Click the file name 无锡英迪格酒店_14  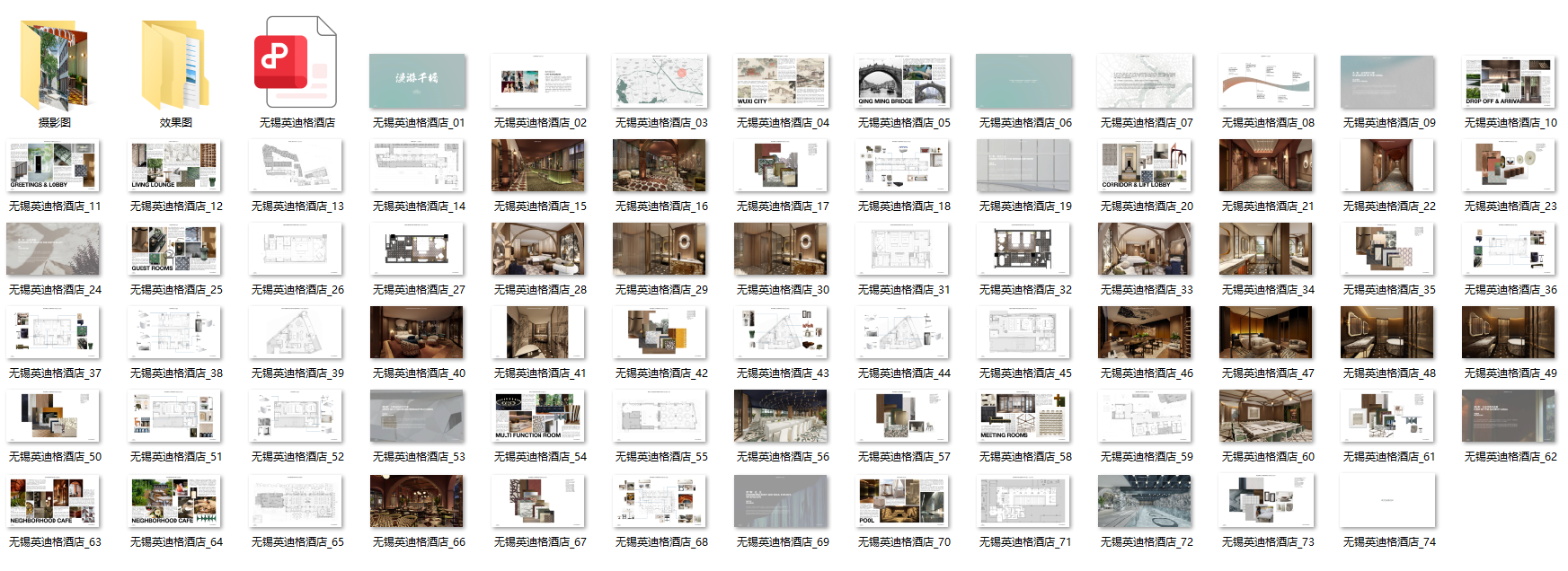(419, 206)
